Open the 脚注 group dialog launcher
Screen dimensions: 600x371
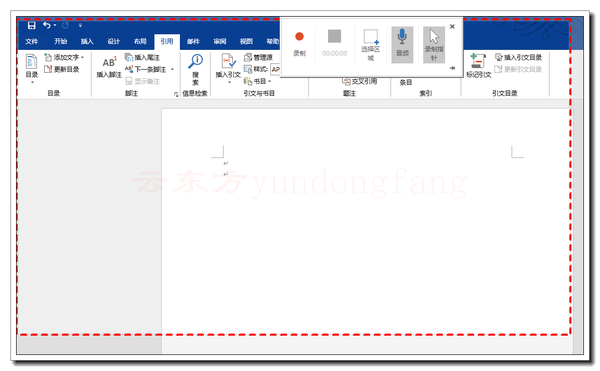pyautogui.click(x=176, y=94)
